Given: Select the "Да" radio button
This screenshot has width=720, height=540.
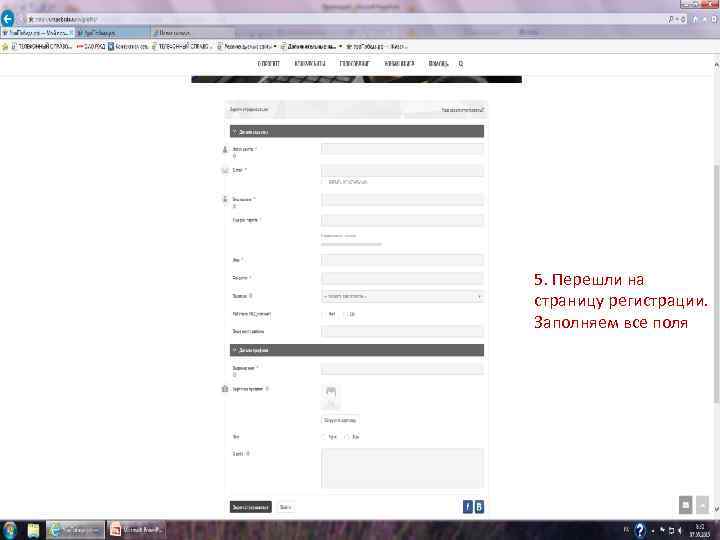Looking at the screenshot, I should tap(344, 314).
